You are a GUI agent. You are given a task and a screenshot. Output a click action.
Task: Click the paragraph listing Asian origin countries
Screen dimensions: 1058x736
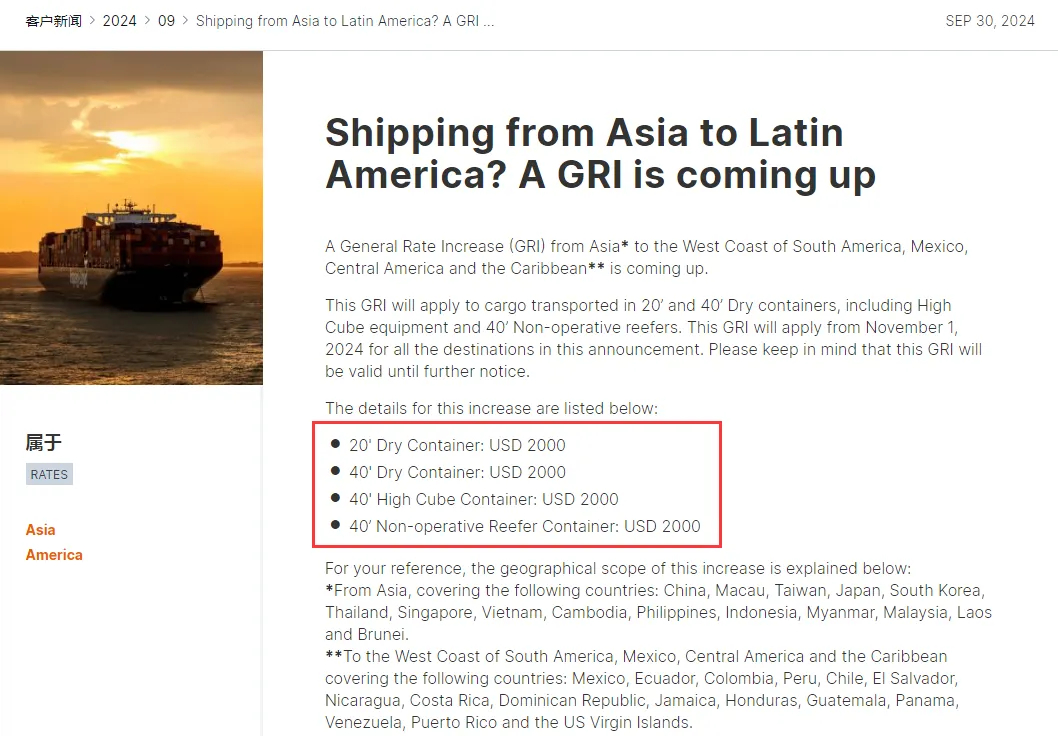(x=659, y=612)
